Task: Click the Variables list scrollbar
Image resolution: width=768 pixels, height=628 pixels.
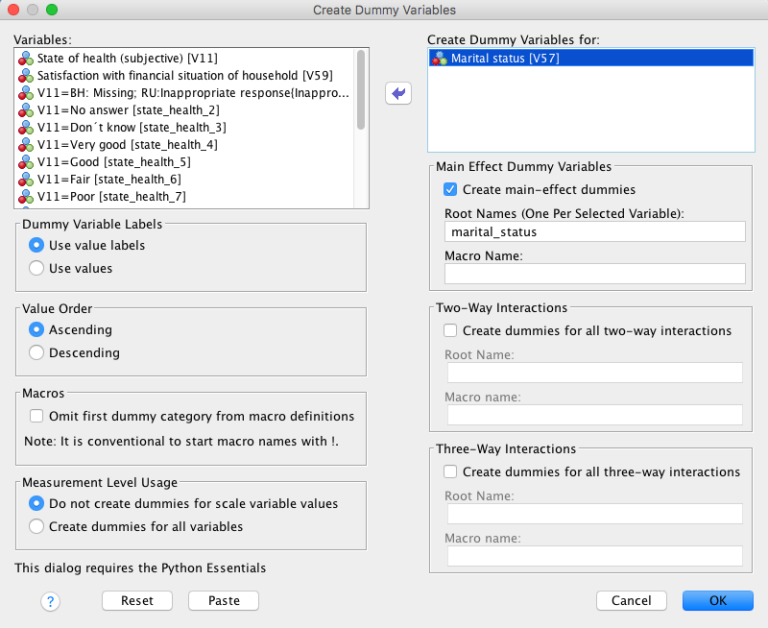Action: click(x=360, y=90)
